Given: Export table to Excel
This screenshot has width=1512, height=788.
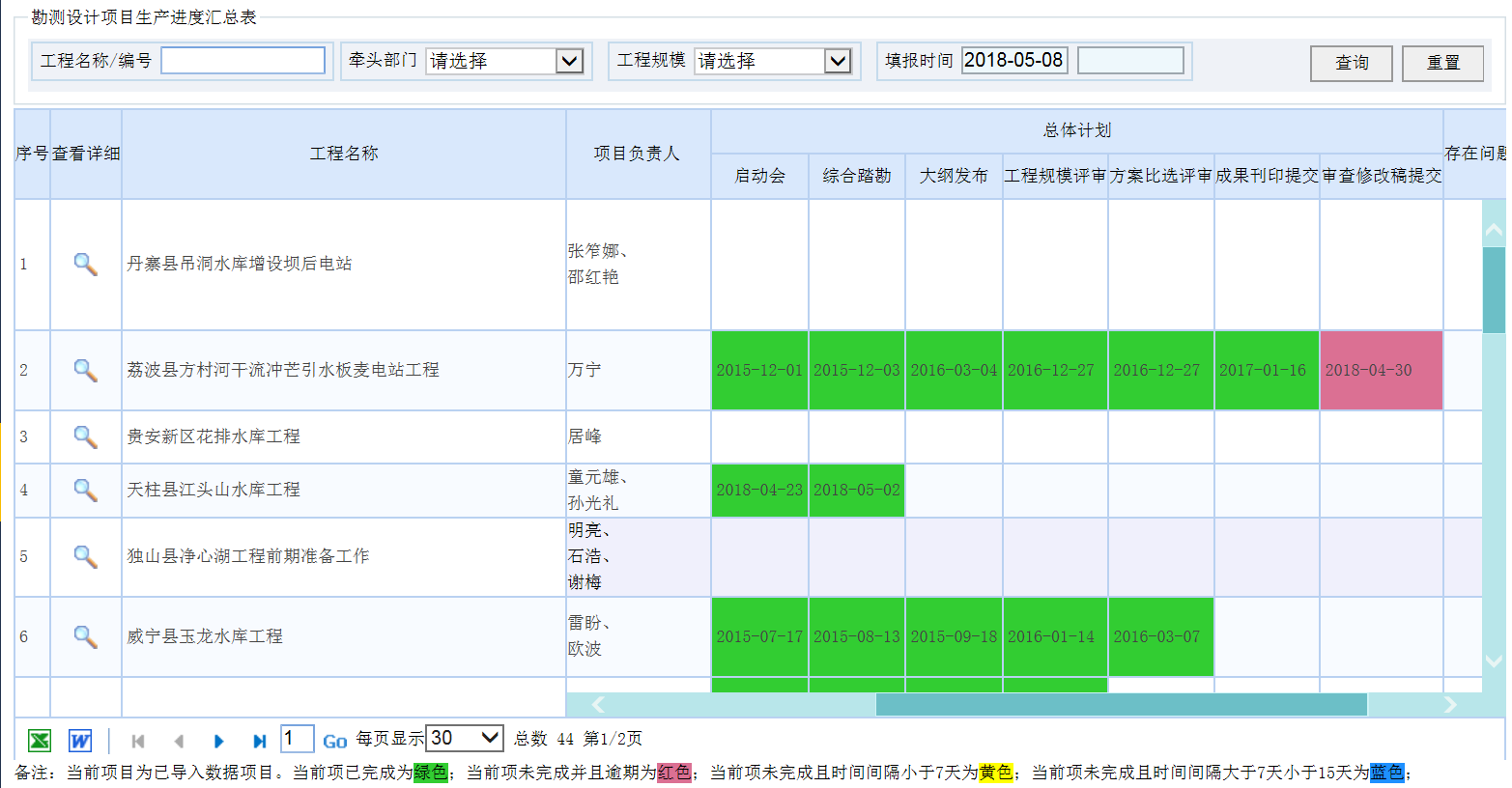Looking at the screenshot, I should 40,741.
